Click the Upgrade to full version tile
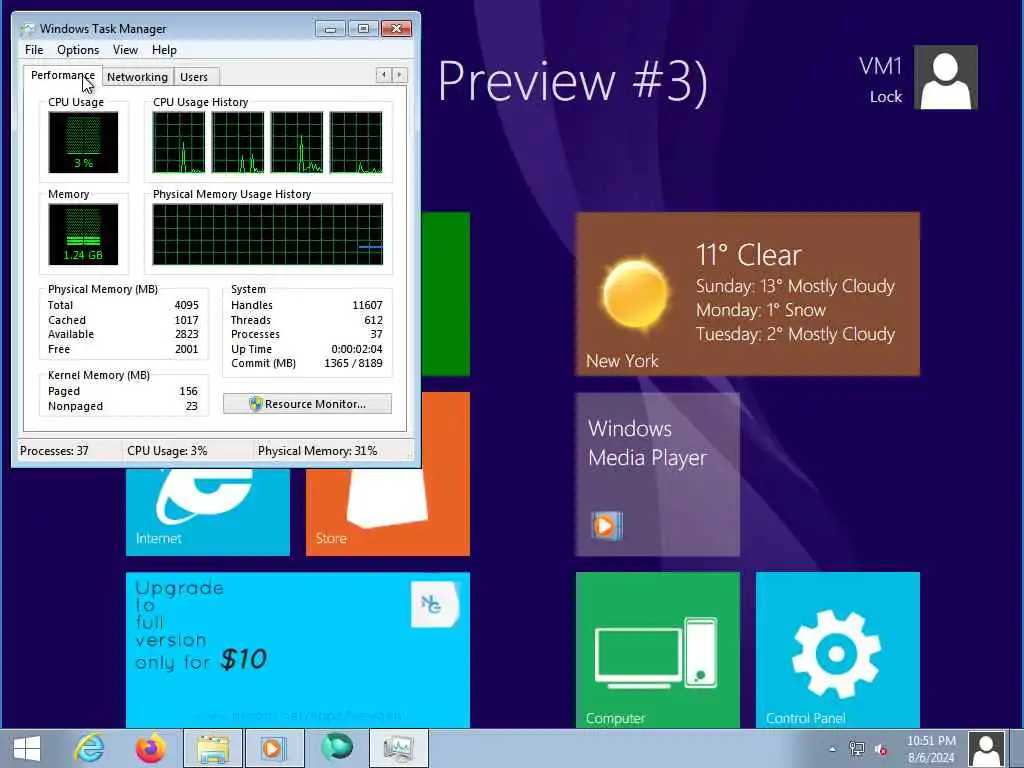Image resolution: width=1024 pixels, height=768 pixels. click(298, 650)
